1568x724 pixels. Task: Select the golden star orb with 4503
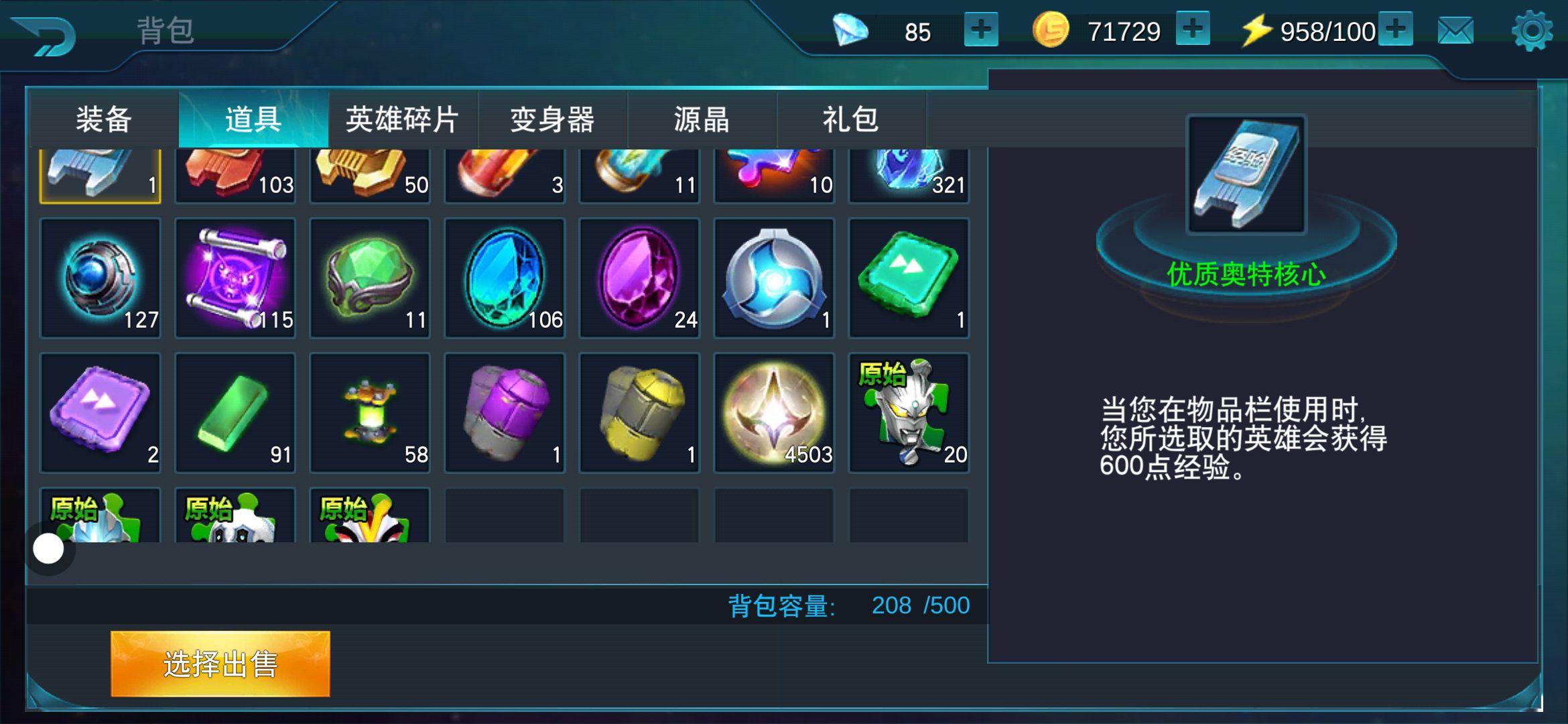(x=774, y=413)
